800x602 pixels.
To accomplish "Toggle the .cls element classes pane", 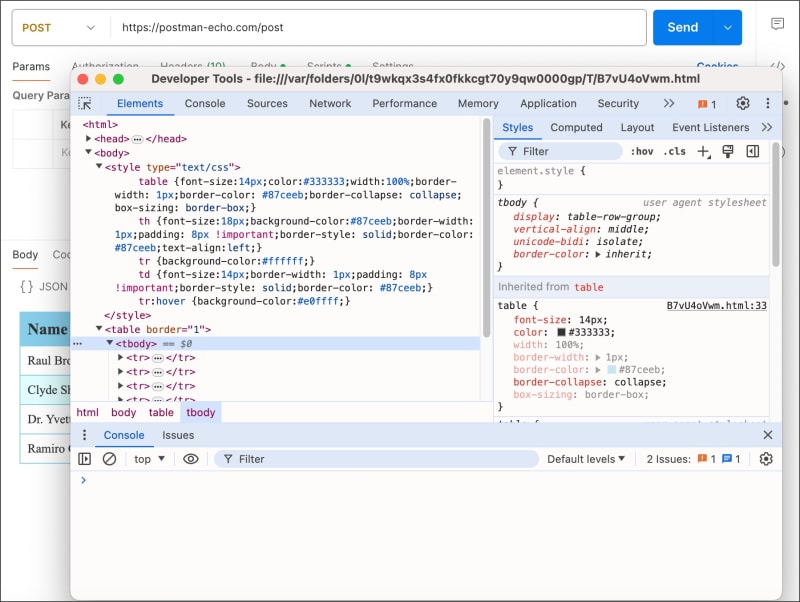I will pos(676,151).
